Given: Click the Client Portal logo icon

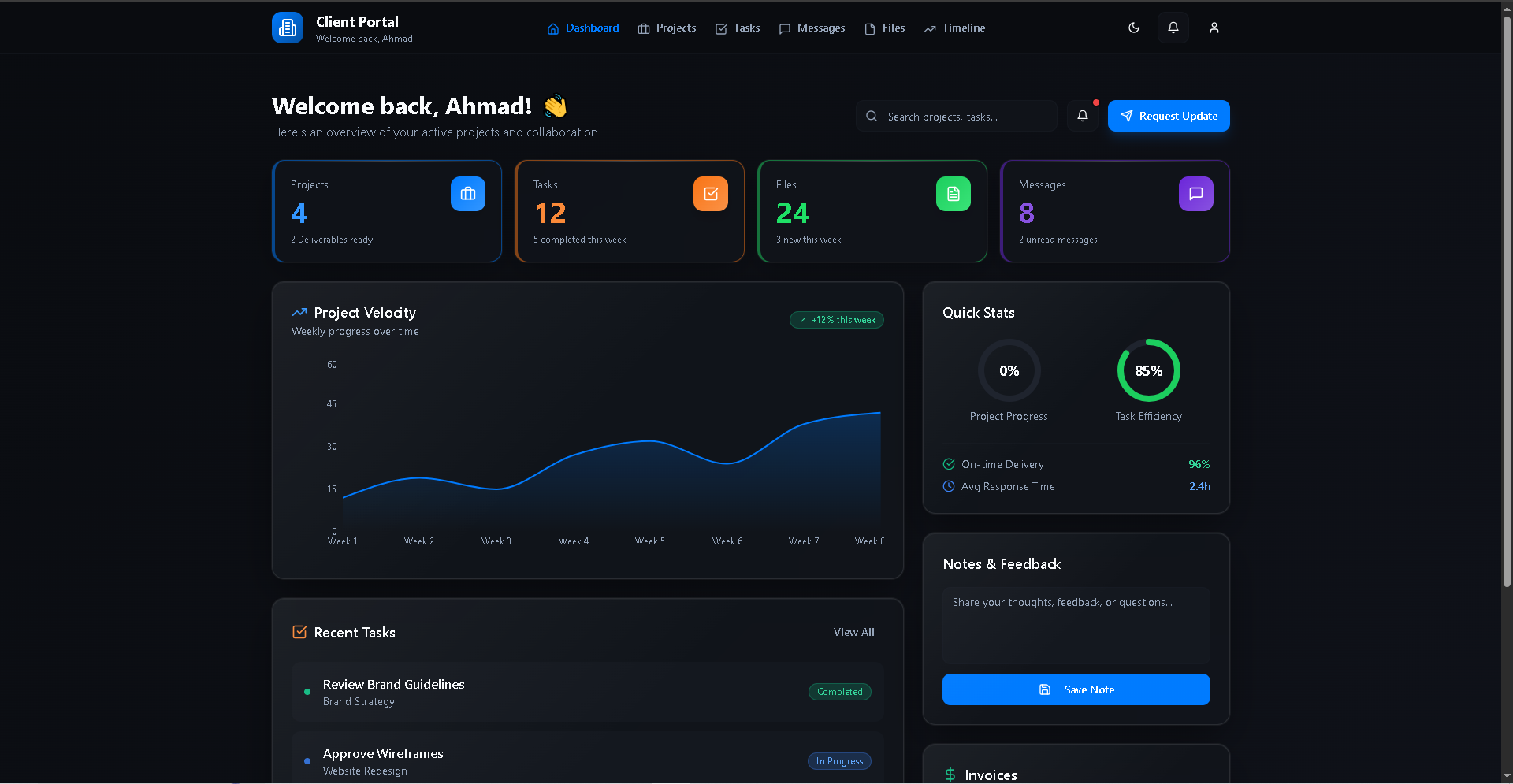Looking at the screenshot, I should (x=288, y=28).
